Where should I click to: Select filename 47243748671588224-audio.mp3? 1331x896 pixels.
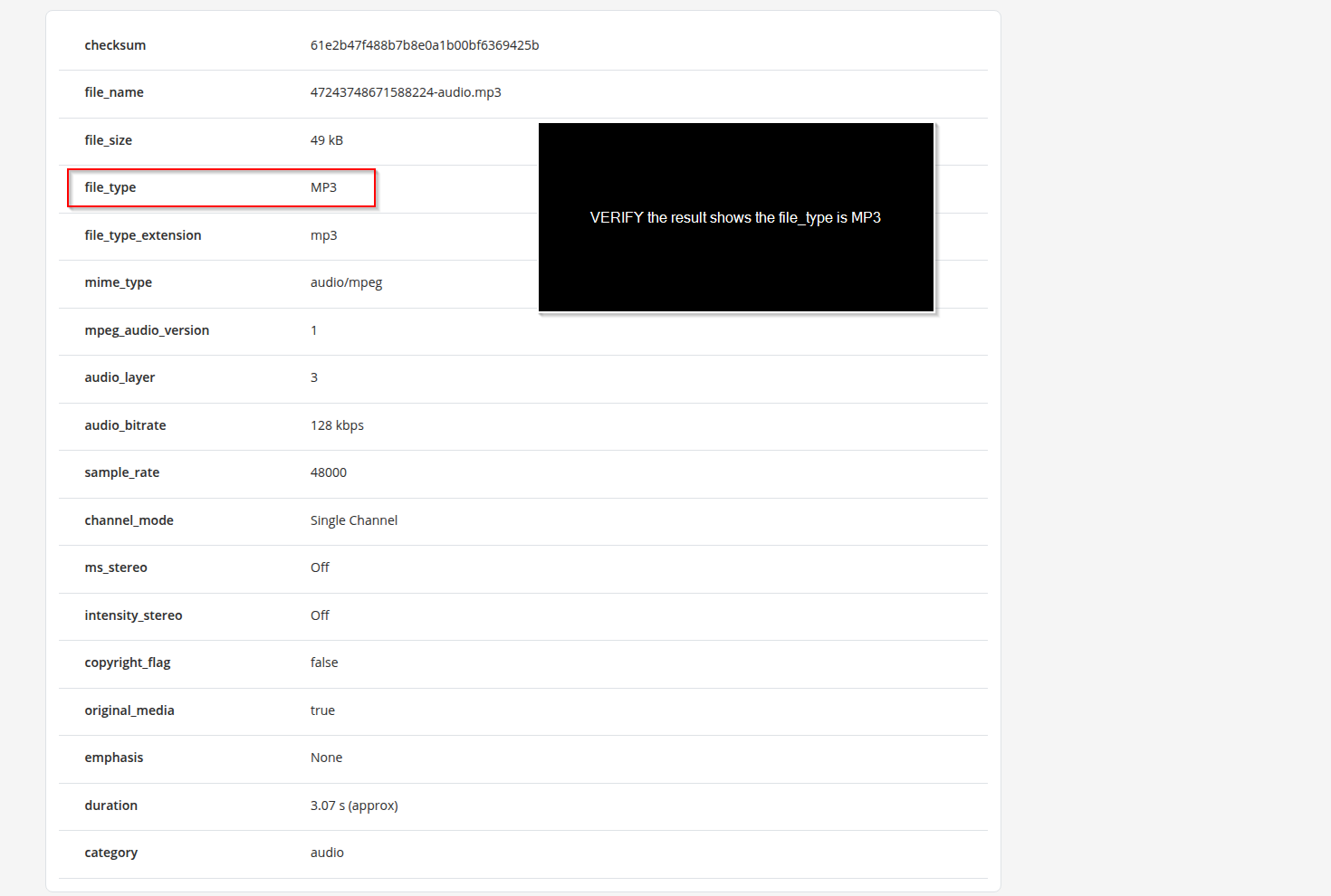pos(406,92)
